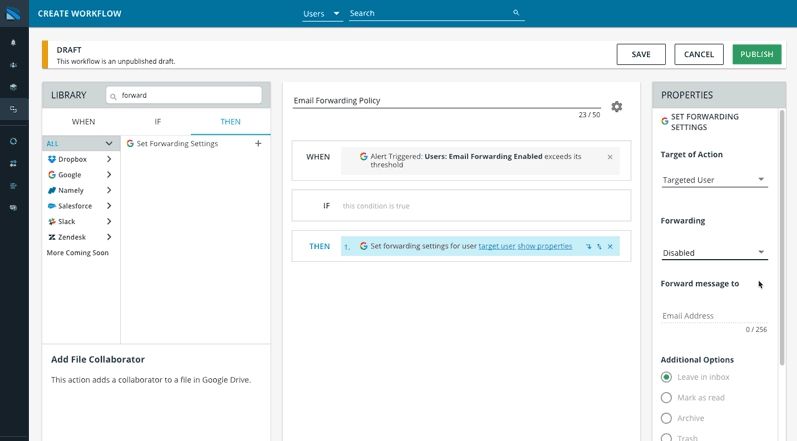Open the circular refresh icon in the left sidebar
This screenshot has height=441, width=797.
click(x=13, y=141)
